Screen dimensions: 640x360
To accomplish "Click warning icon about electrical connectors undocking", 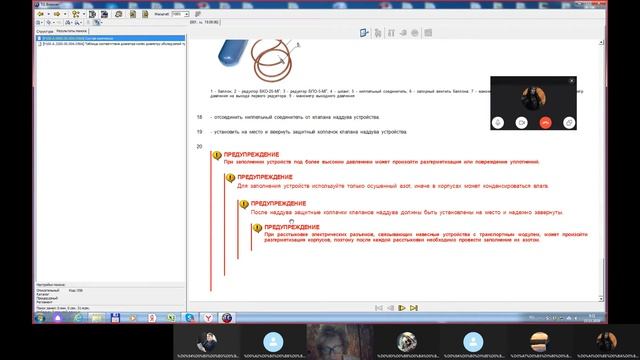I will click(258, 228).
